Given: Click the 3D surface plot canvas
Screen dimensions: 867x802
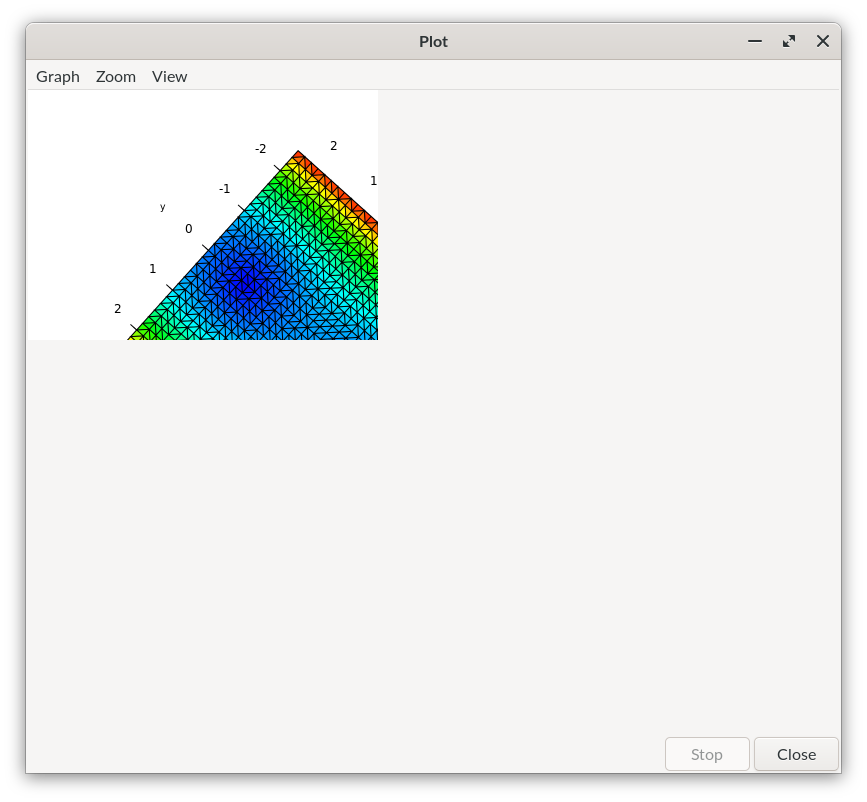Looking at the screenshot, I should [x=203, y=215].
